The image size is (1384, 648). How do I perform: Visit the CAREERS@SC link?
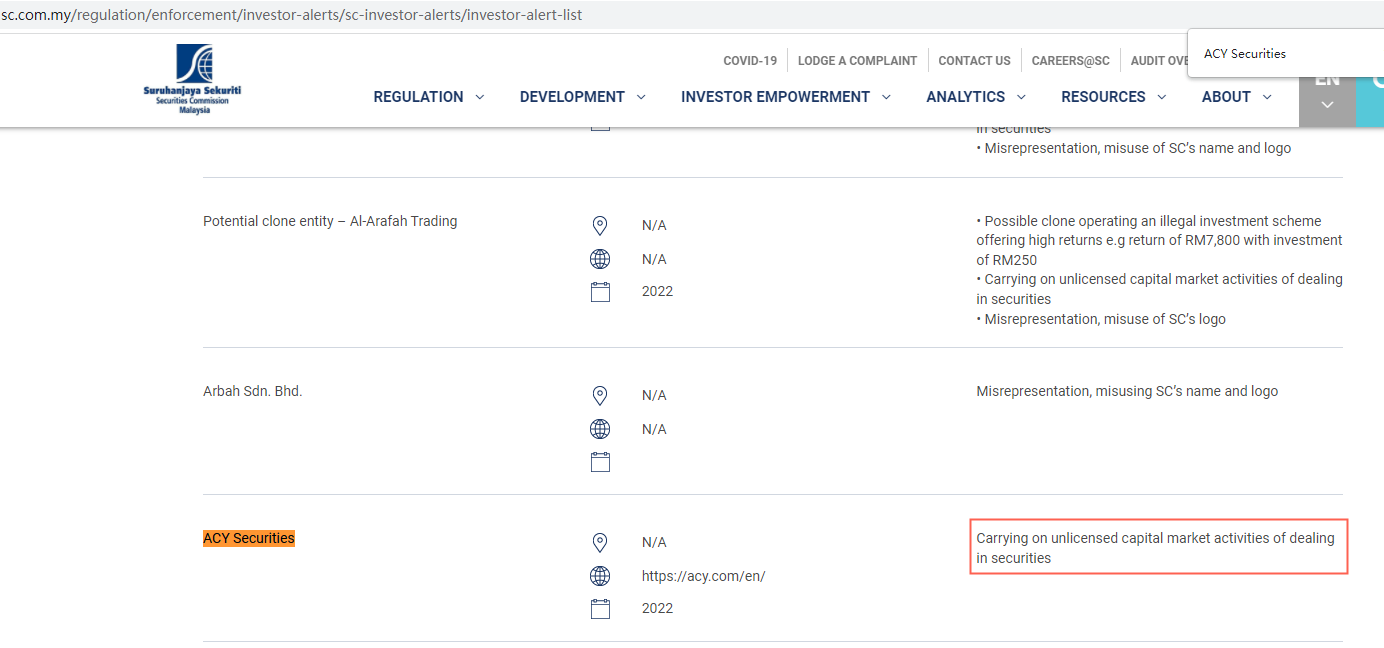pos(1071,61)
